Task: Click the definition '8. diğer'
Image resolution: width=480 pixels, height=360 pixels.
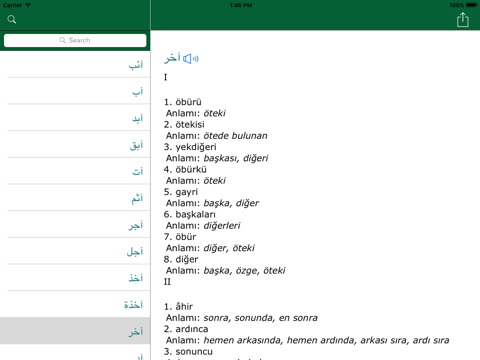Action: (181, 260)
